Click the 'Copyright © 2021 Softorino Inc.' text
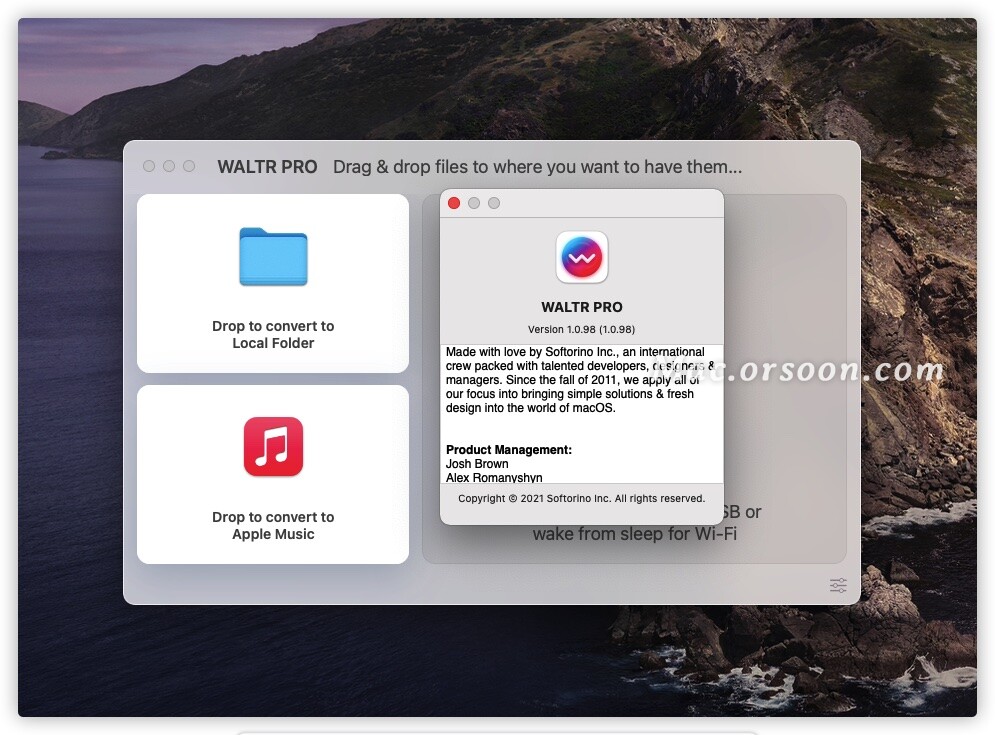The image size is (995, 735). (581, 498)
